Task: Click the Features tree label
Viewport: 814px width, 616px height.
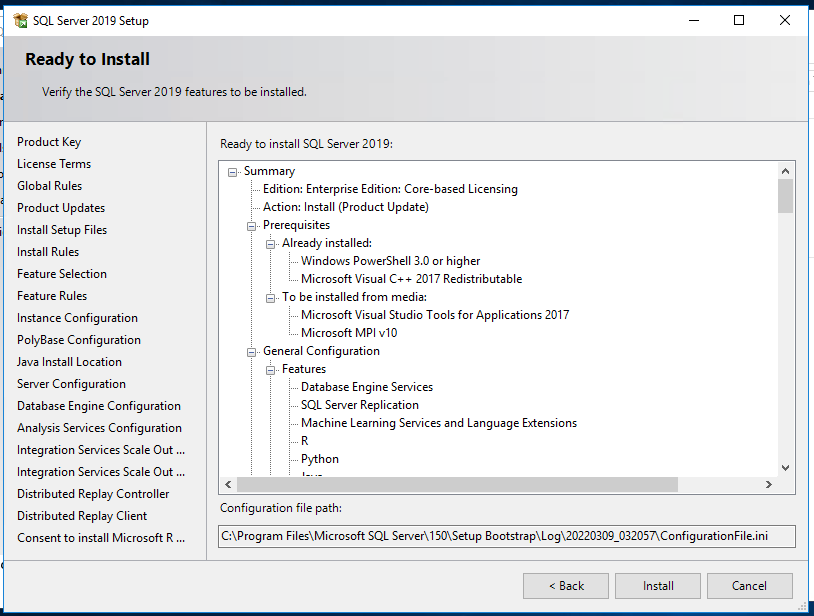Action: click(x=304, y=369)
